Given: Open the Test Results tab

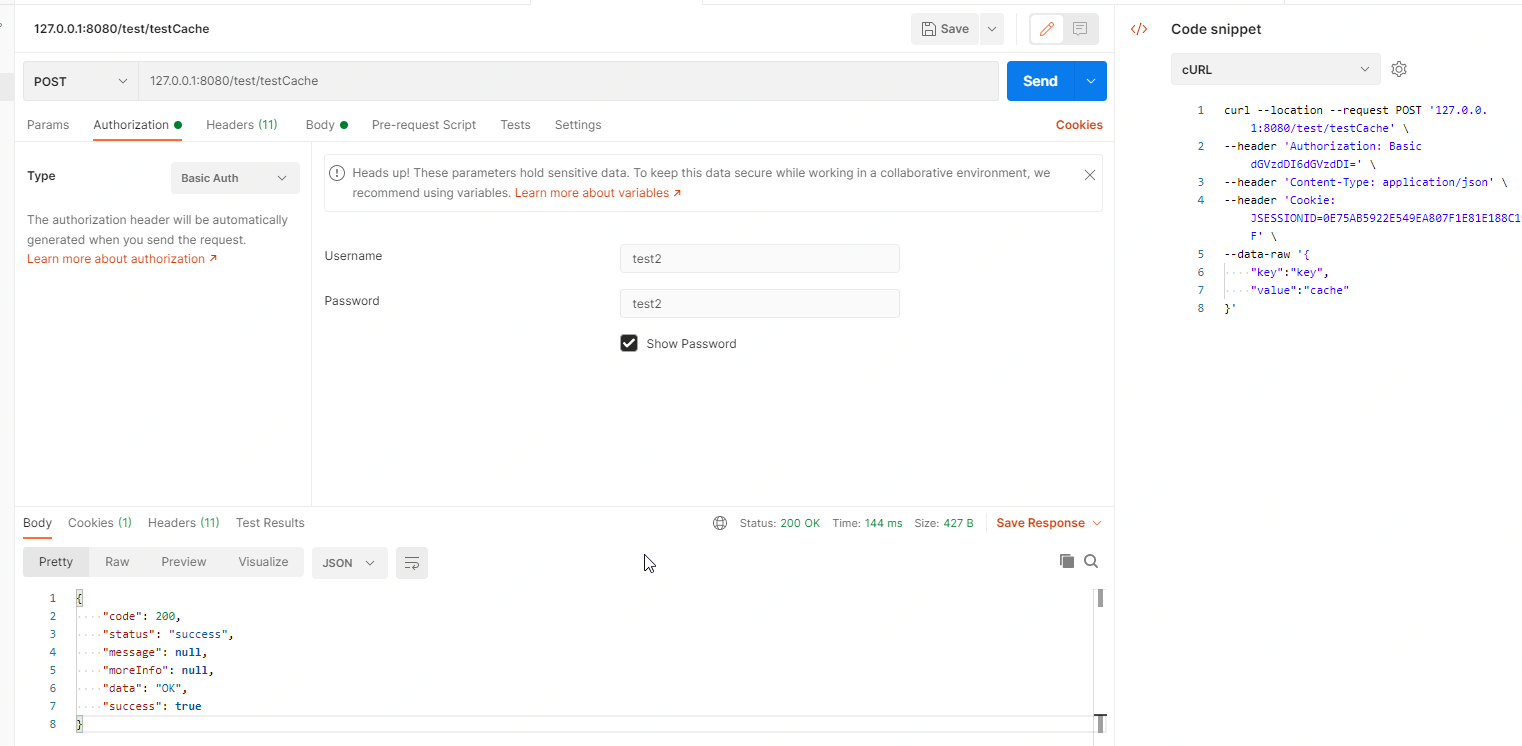Looking at the screenshot, I should [270, 523].
